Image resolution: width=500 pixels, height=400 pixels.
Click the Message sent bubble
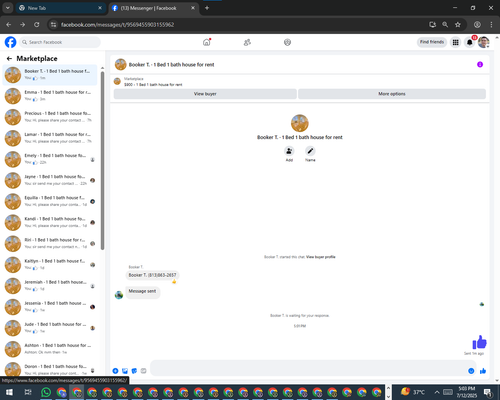tap(142, 292)
